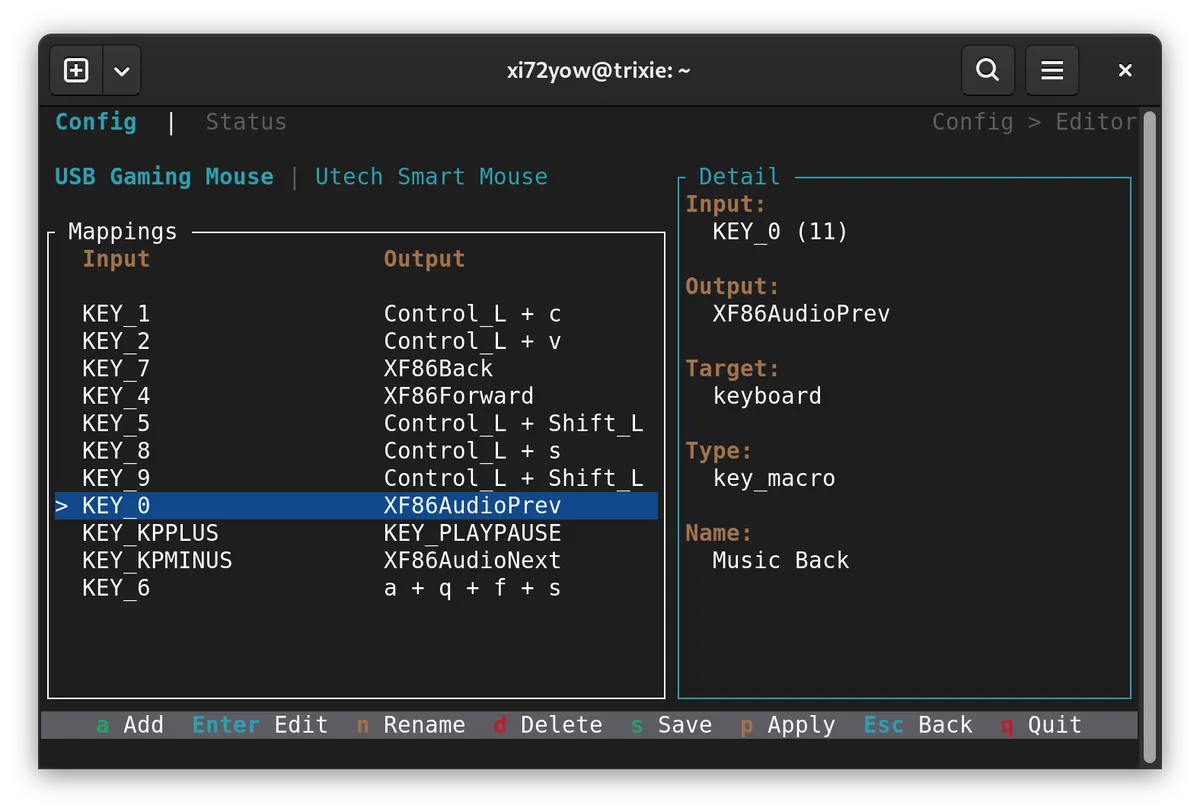The height and width of the screenshot is (812, 1200).
Task: Switch to the Config tab
Action: [x=95, y=121]
